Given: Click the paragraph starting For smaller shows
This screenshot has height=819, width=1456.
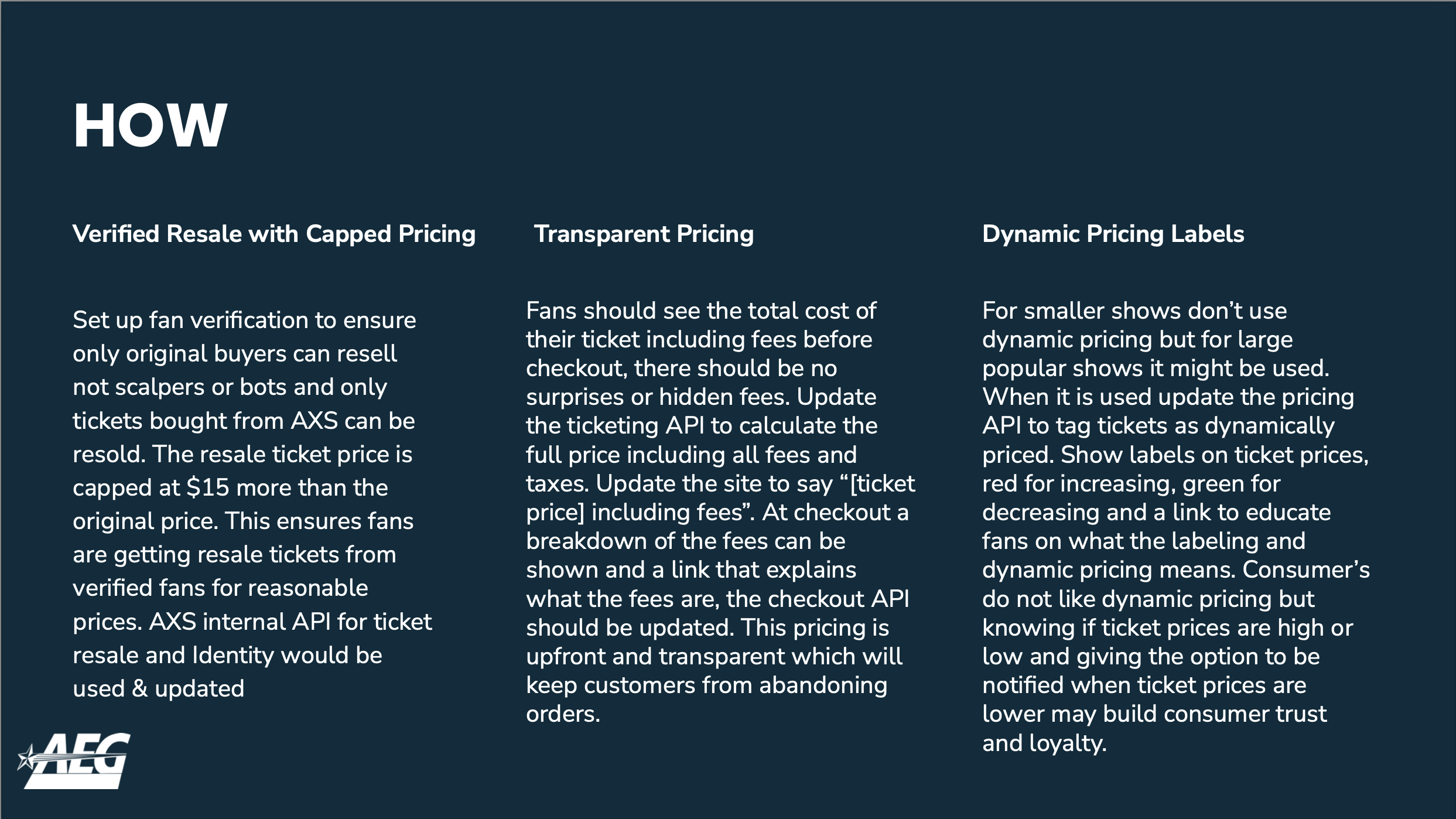Looking at the screenshot, I should tap(1176, 527).
